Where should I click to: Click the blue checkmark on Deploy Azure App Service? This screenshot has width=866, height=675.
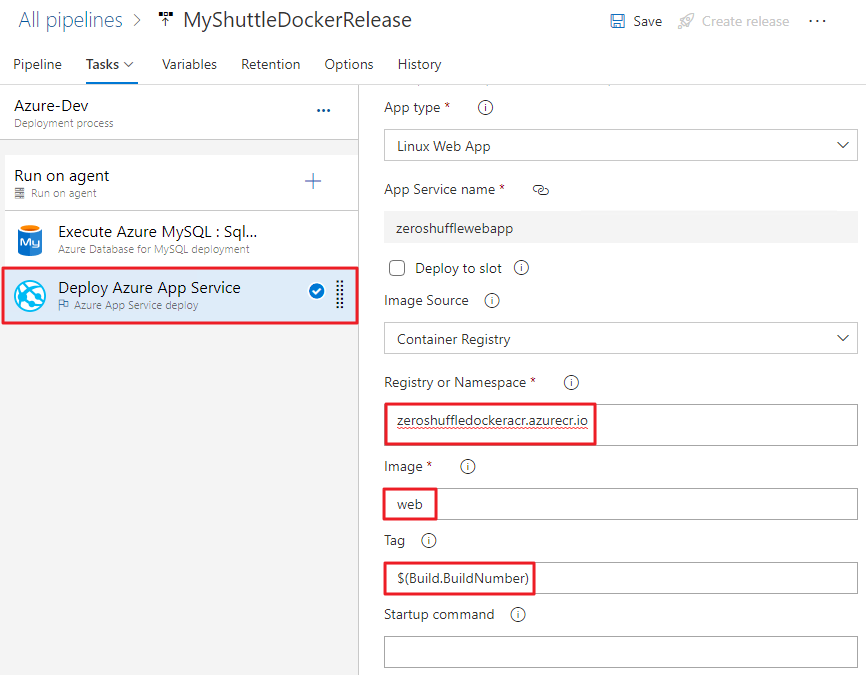click(x=316, y=291)
